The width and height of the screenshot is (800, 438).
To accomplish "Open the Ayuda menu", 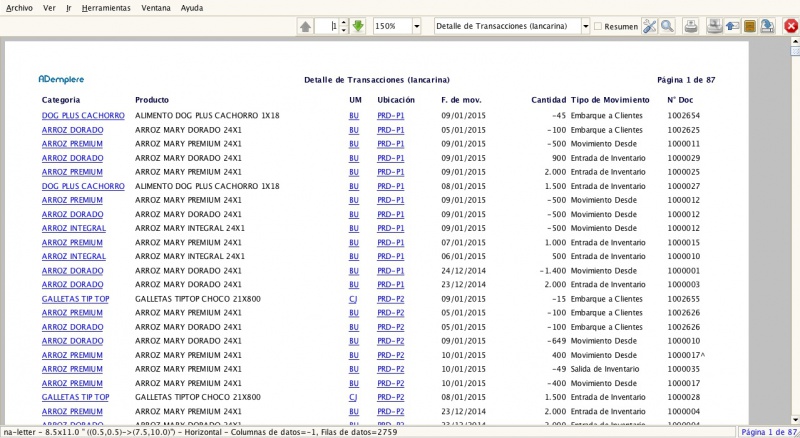I will coord(192,8).
